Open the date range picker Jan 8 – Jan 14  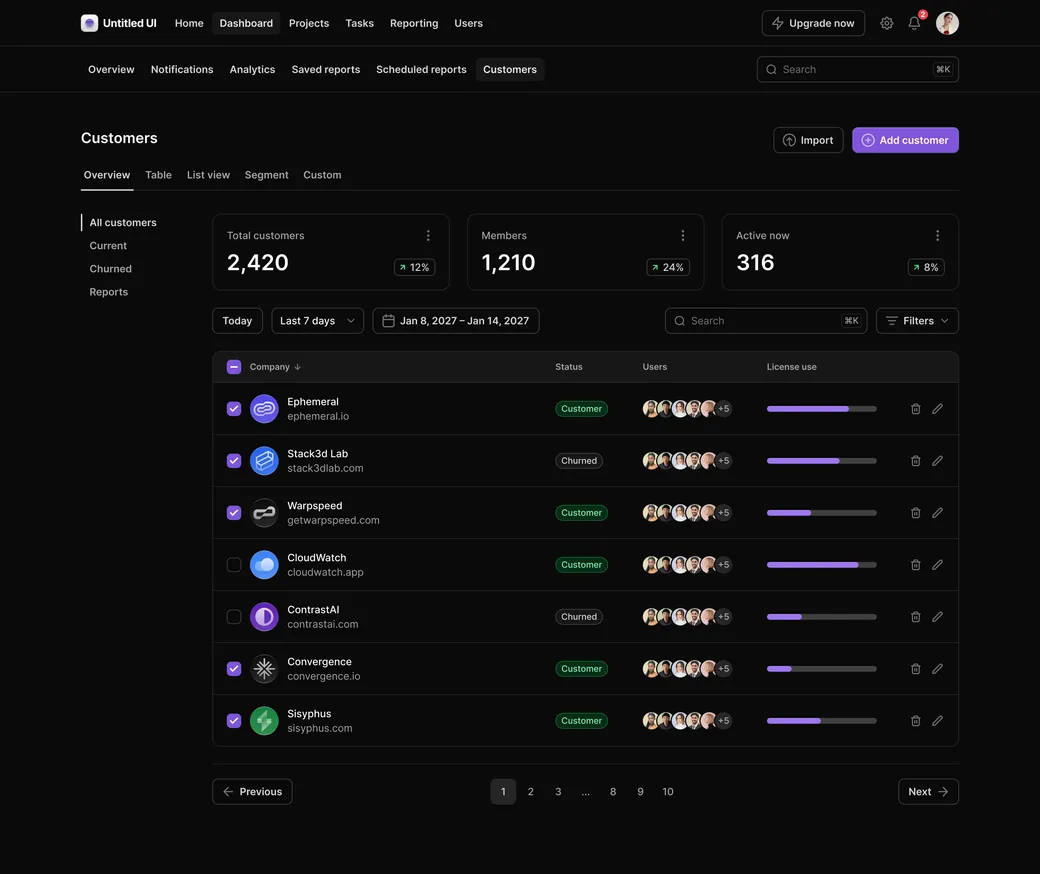[x=456, y=321]
